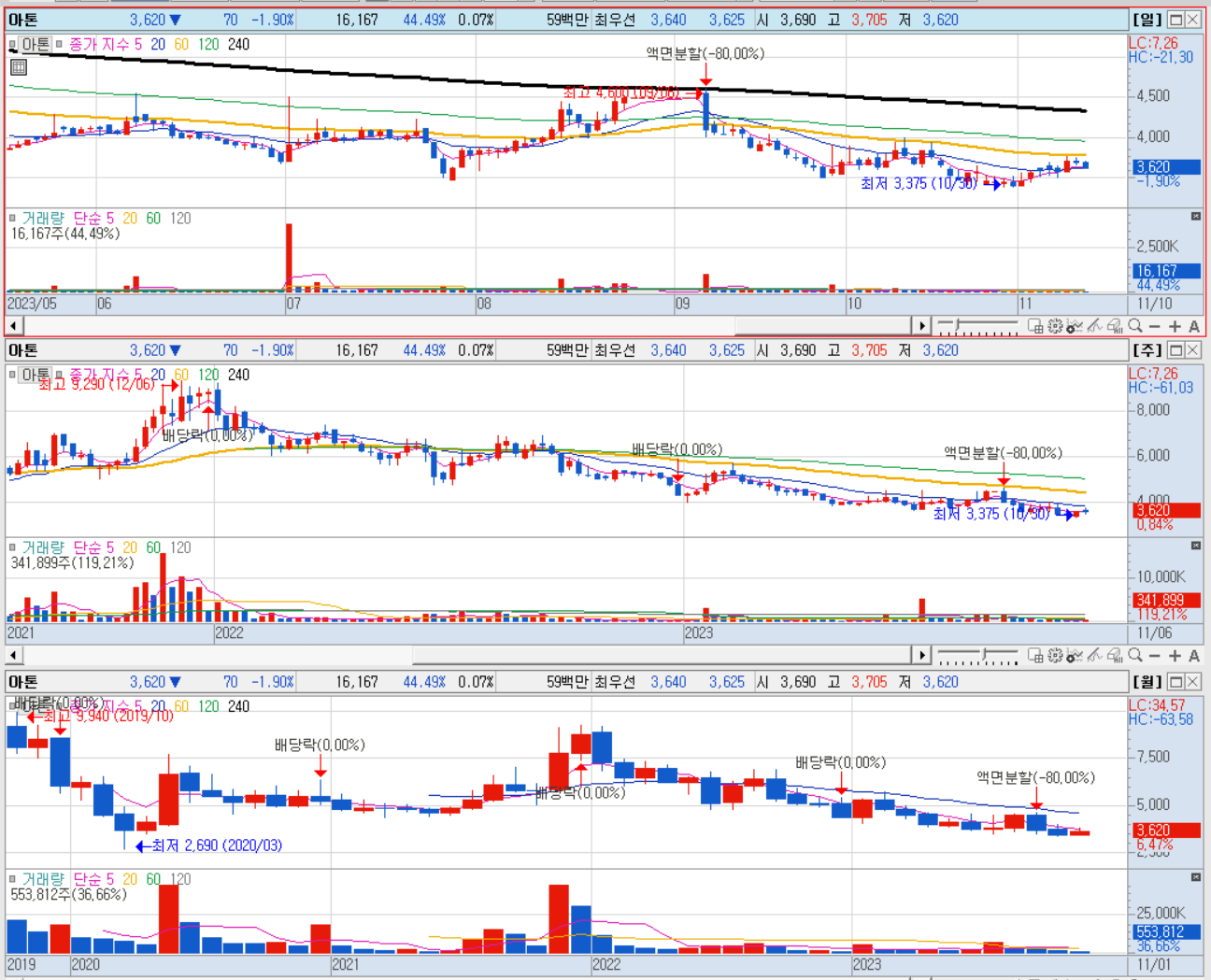Click the magnifier icon in daily chart toolbar
1211x980 pixels.
pyautogui.click(x=1135, y=325)
